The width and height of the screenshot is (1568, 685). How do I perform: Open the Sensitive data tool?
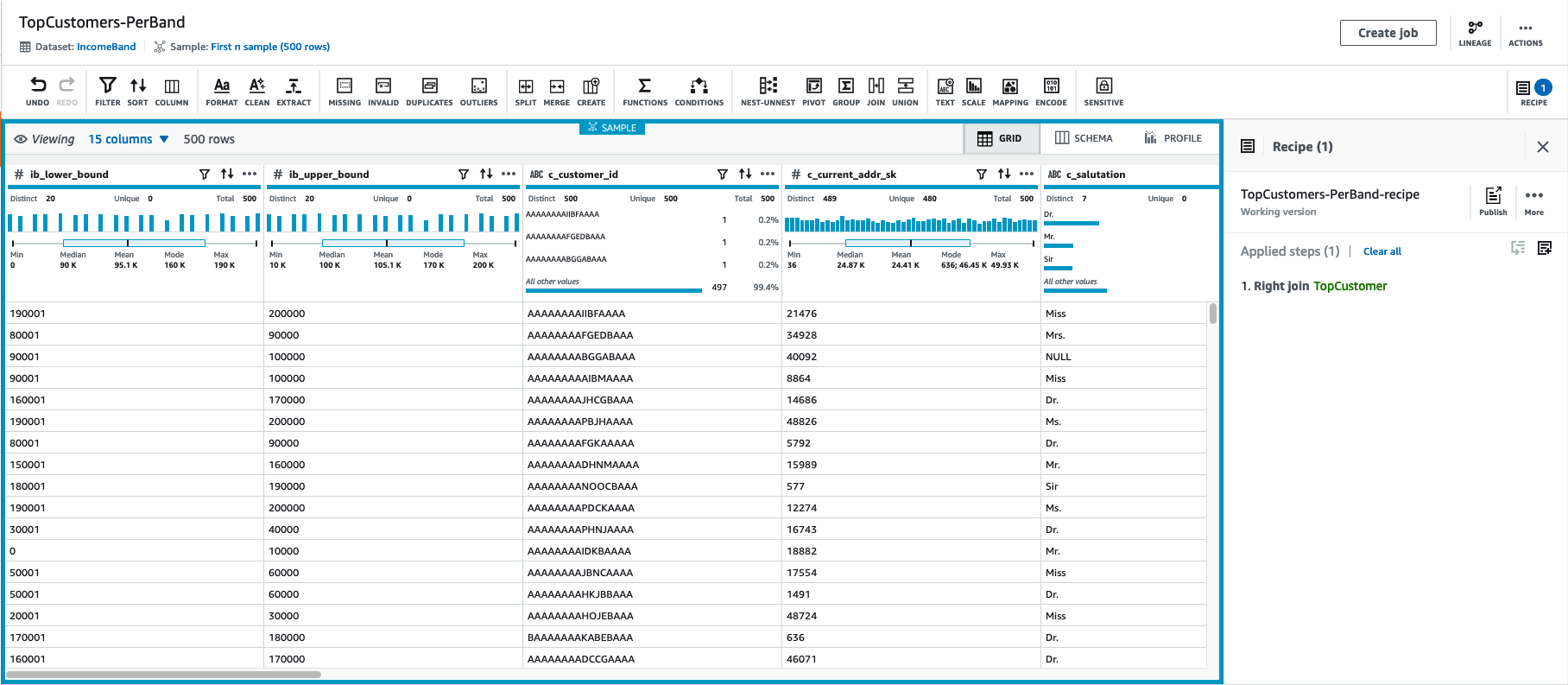coord(1104,91)
